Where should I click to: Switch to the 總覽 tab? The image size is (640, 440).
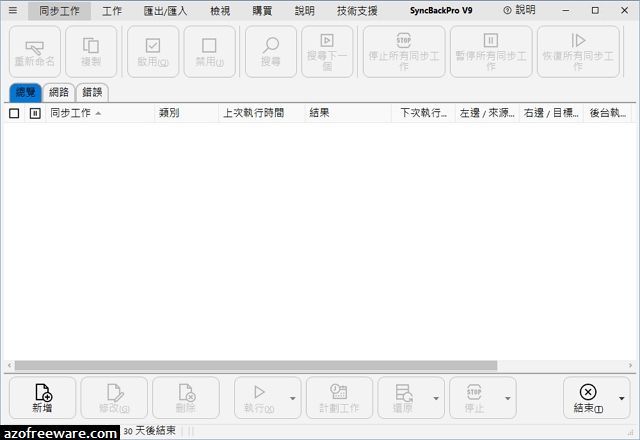25,92
